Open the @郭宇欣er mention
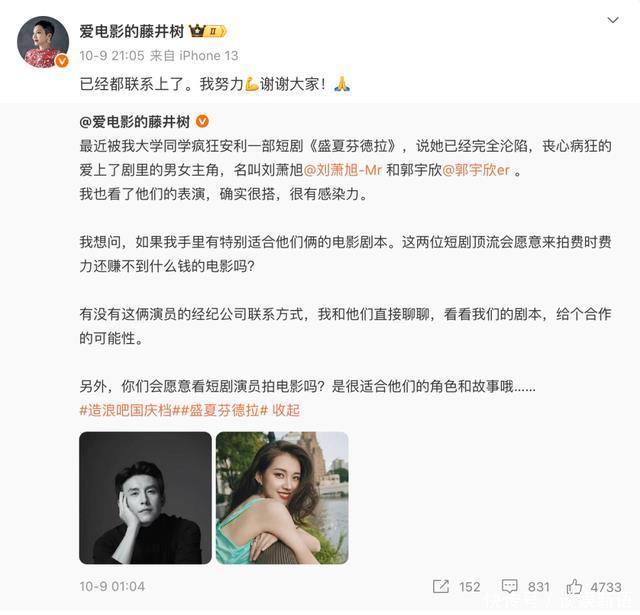The height and width of the screenshot is (615, 640). (476, 170)
